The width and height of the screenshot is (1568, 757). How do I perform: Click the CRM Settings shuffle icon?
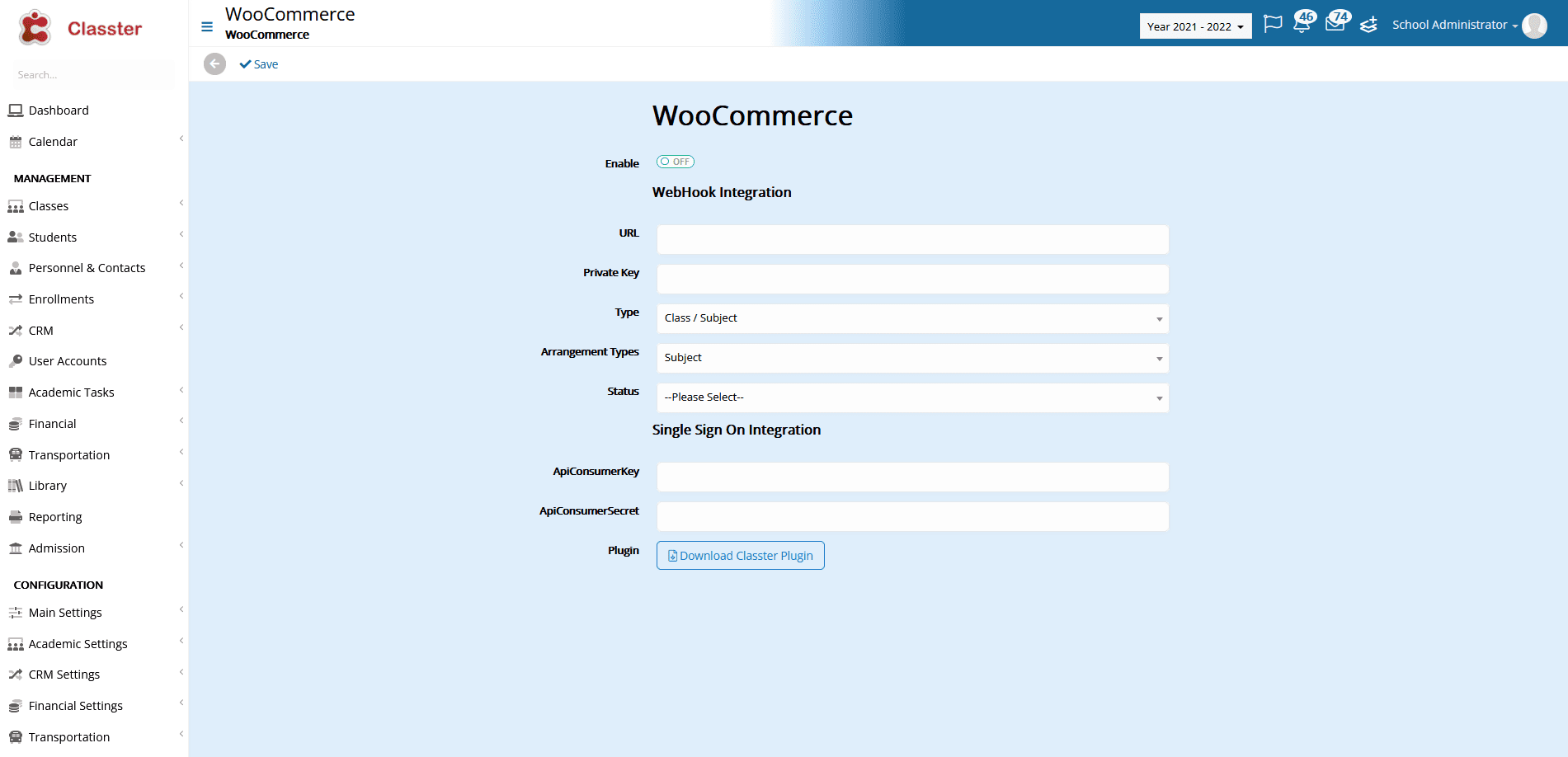[16, 675]
